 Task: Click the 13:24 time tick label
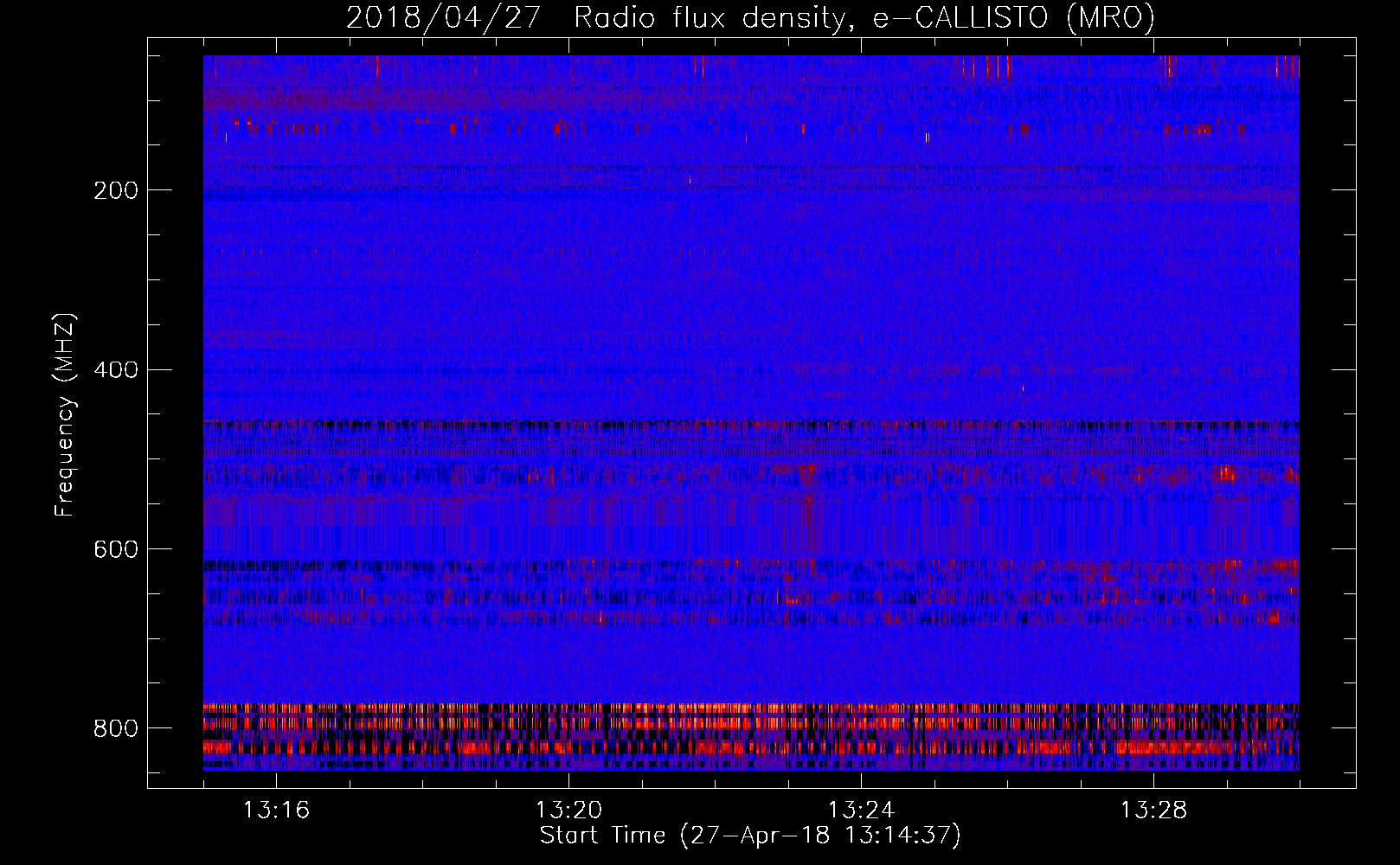tap(861, 811)
